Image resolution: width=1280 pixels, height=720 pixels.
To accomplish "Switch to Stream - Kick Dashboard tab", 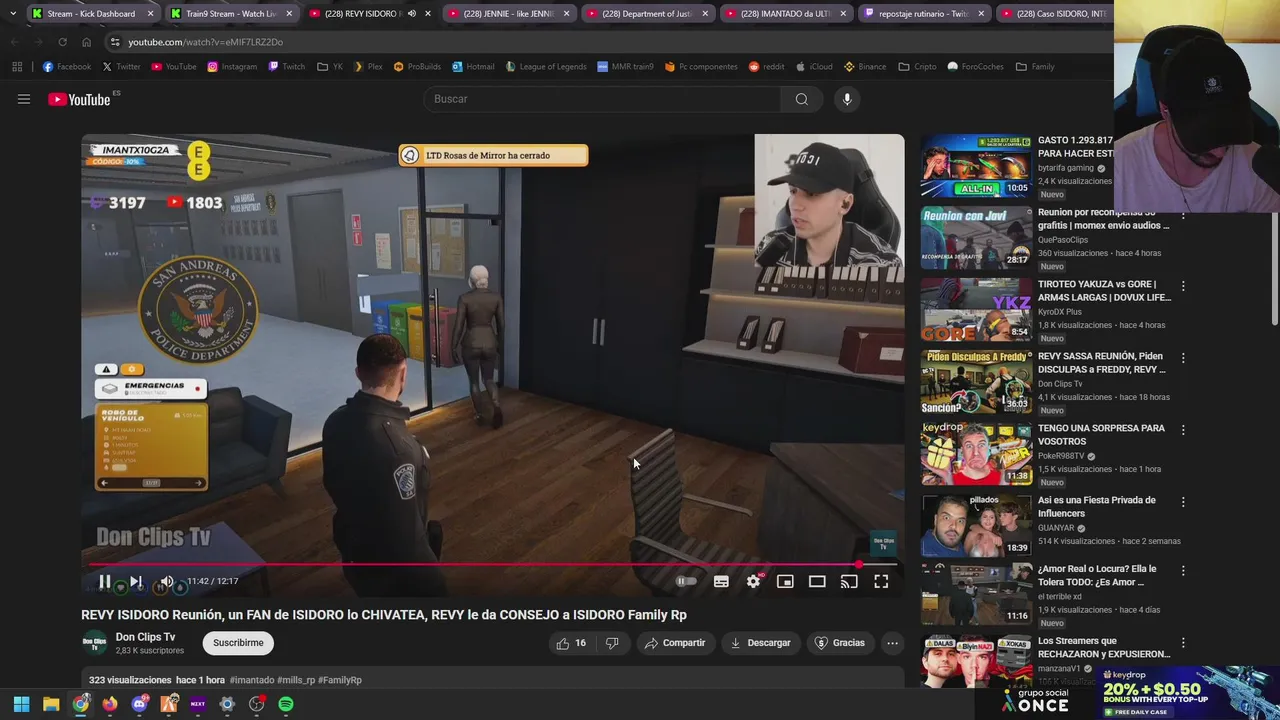I will click(x=91, y=14).
